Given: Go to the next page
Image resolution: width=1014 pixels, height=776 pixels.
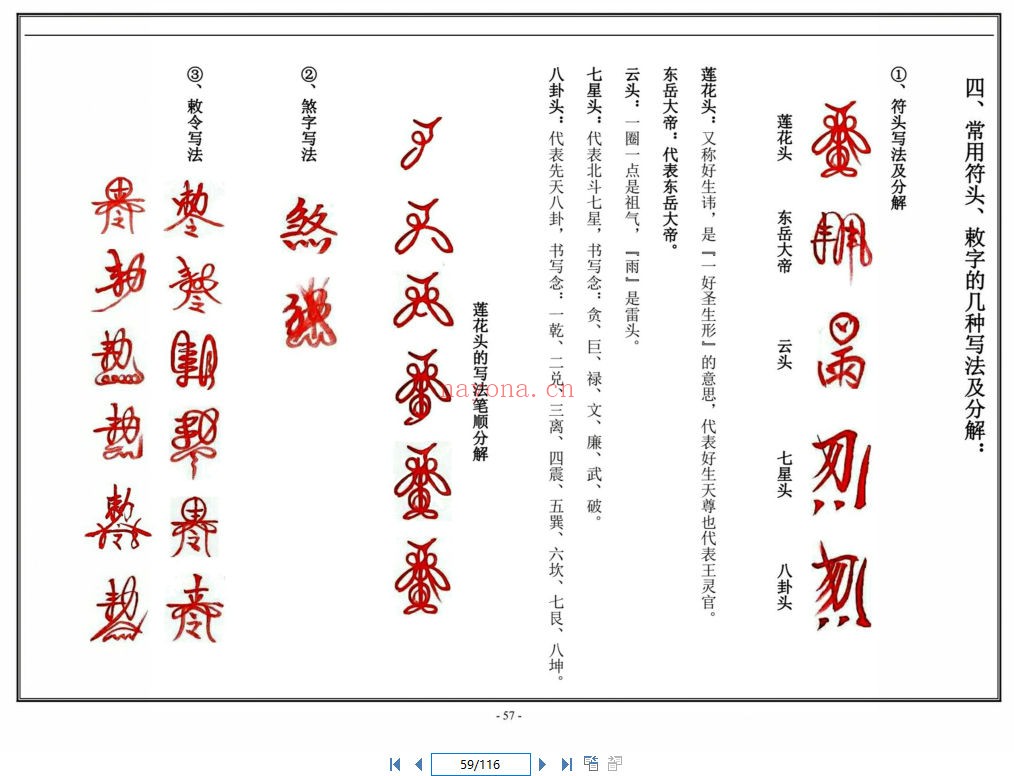Looking at the screenshot, I should pyautogui.click(x=542, y=764).
